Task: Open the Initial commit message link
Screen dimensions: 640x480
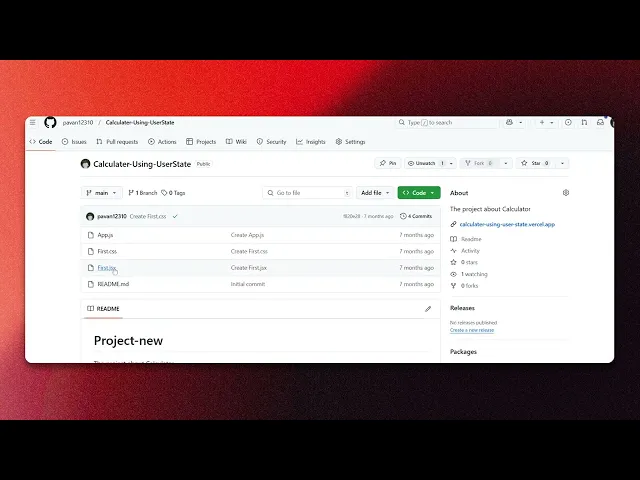Action: coord(248,284)
